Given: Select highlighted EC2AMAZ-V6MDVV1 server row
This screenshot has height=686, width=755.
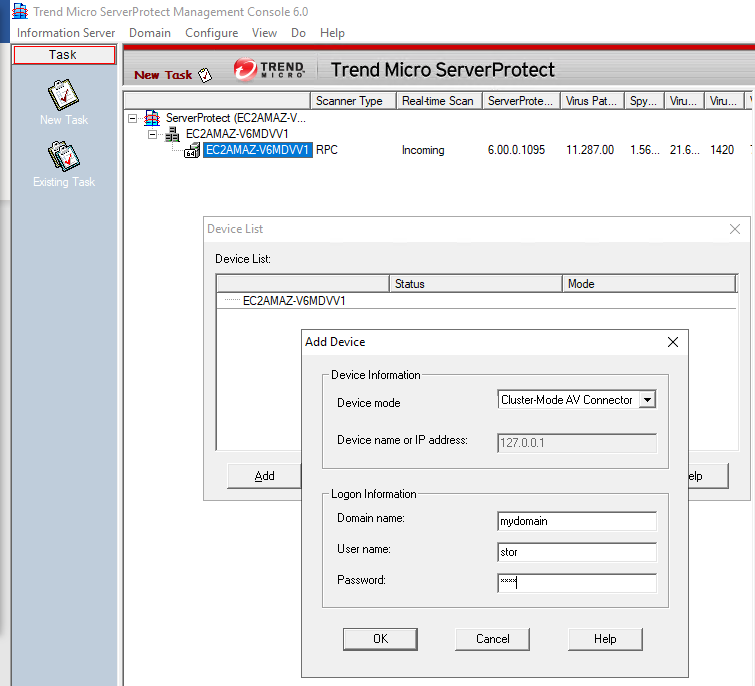Looking at the screenshot, I should pos(258,150).
